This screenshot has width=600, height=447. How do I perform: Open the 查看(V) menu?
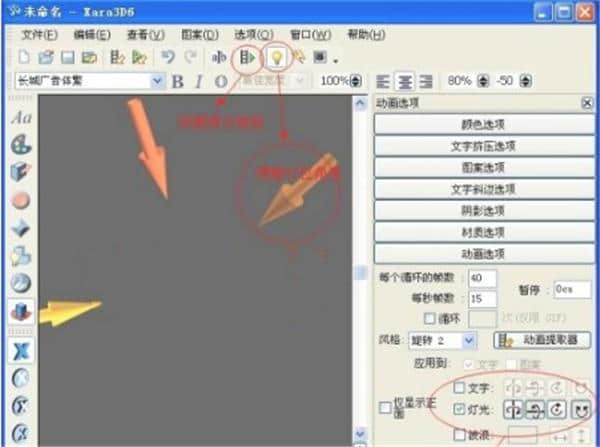pos(145,35)
